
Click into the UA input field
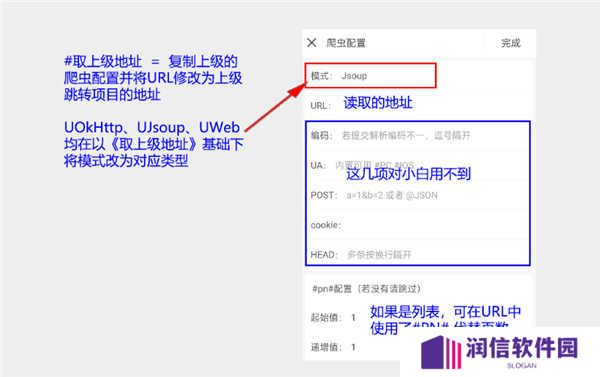418,165
